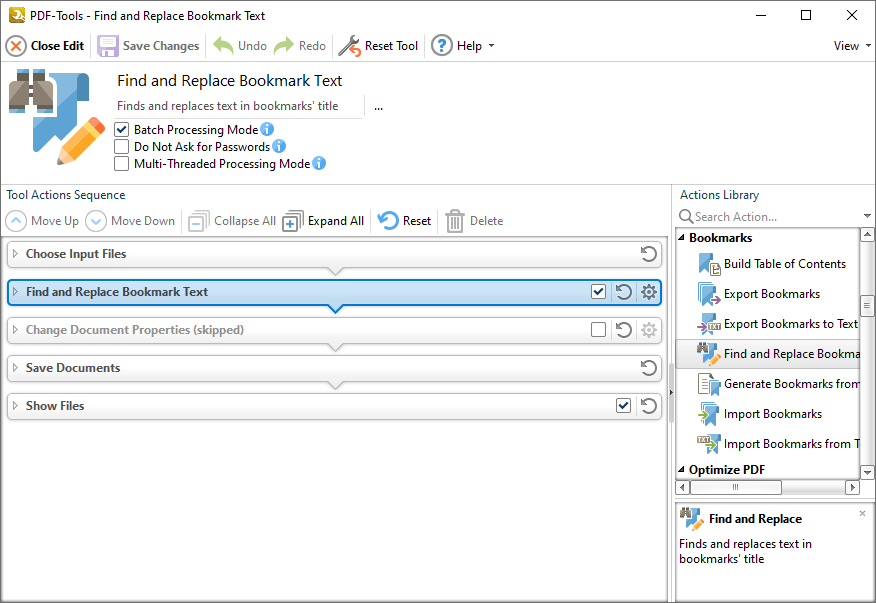
Task: Open the View menu
Action: tap(848, 45)
